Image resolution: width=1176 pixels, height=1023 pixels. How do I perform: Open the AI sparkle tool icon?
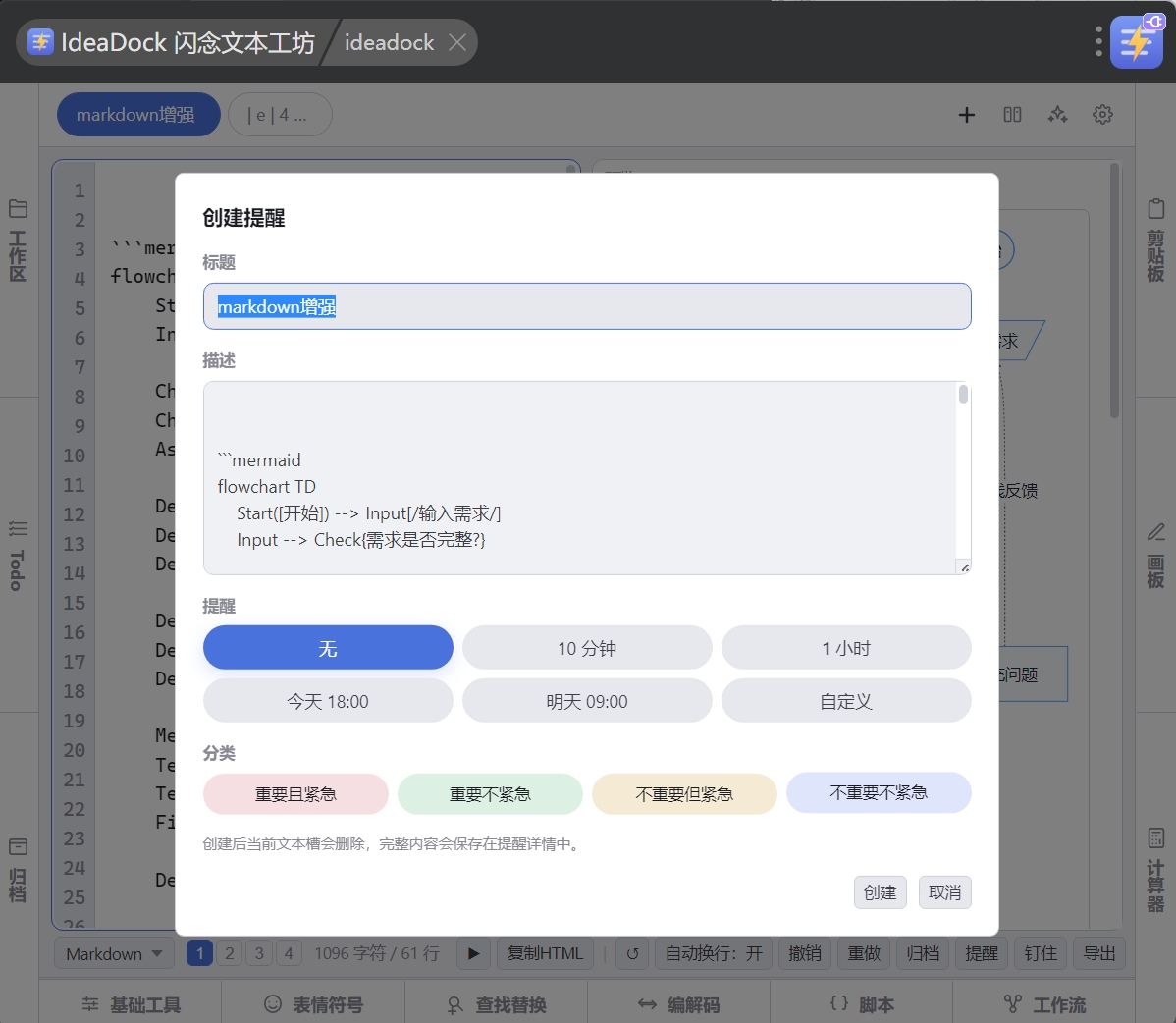point(1057,115)
